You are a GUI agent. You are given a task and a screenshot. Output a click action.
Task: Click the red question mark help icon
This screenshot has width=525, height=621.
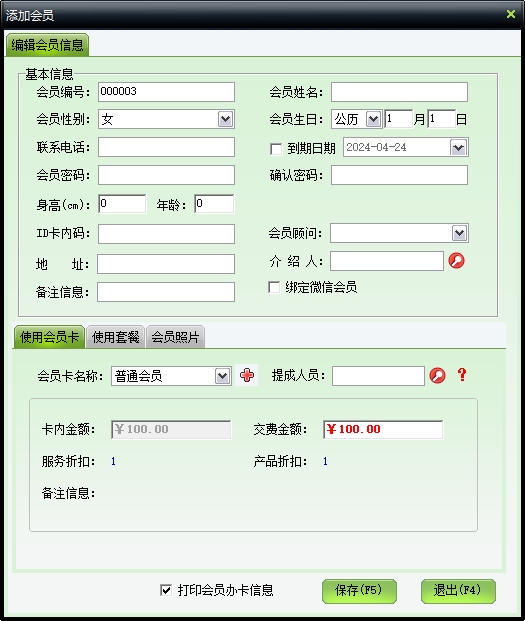point(462,375)
